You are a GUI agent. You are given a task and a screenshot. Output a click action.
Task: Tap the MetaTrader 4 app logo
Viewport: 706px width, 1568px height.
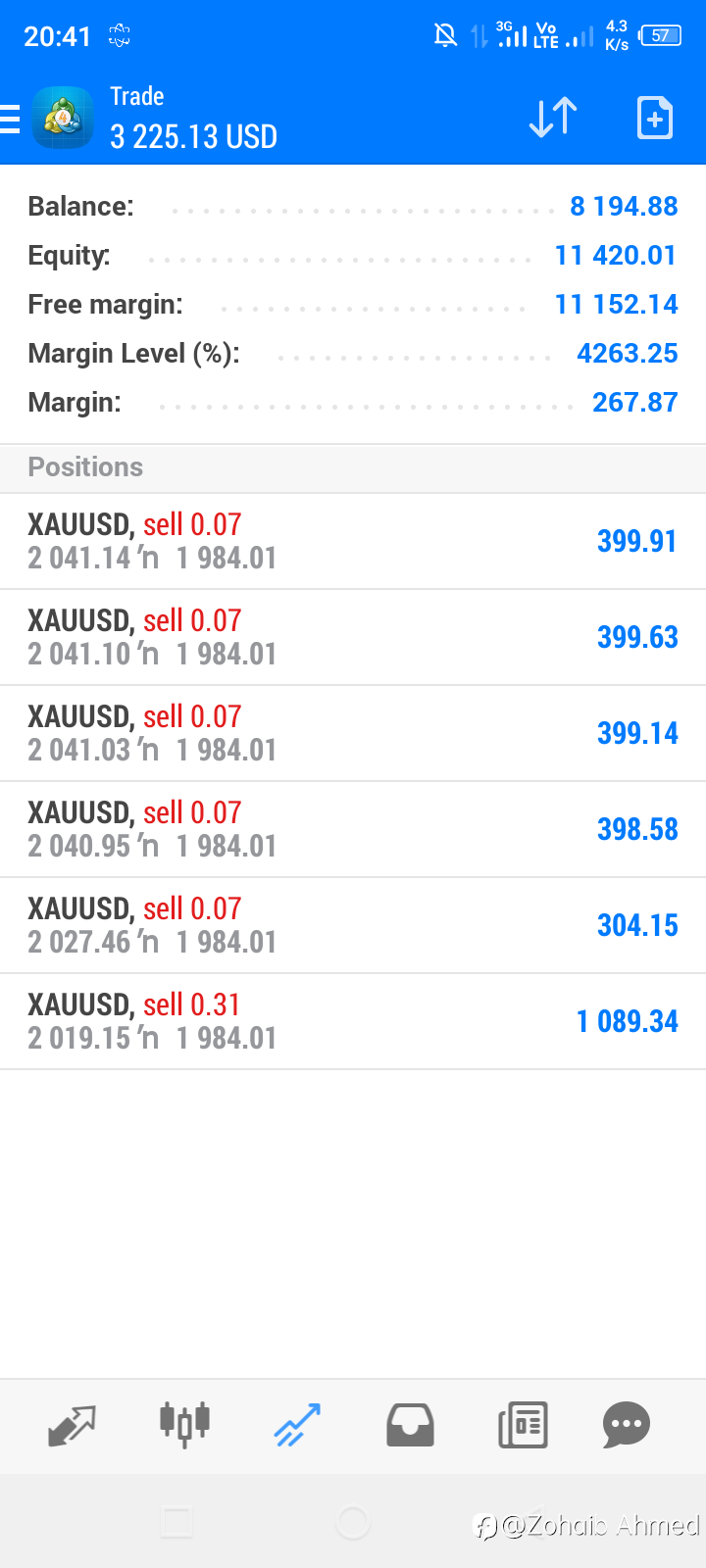click(x=63, y=118)
